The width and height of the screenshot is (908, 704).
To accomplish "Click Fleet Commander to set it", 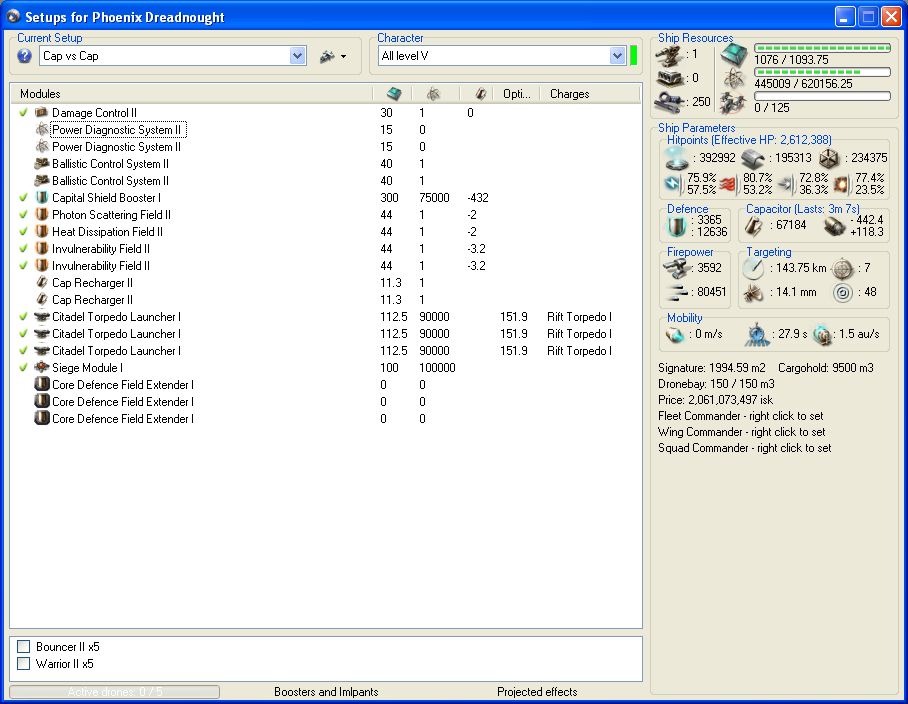I will tap(740, 416).
